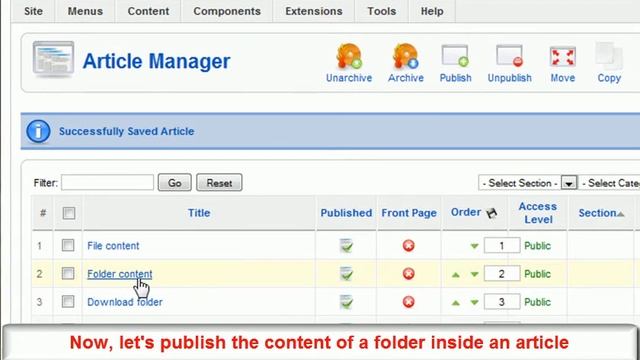Sort by Published column header

346,213
